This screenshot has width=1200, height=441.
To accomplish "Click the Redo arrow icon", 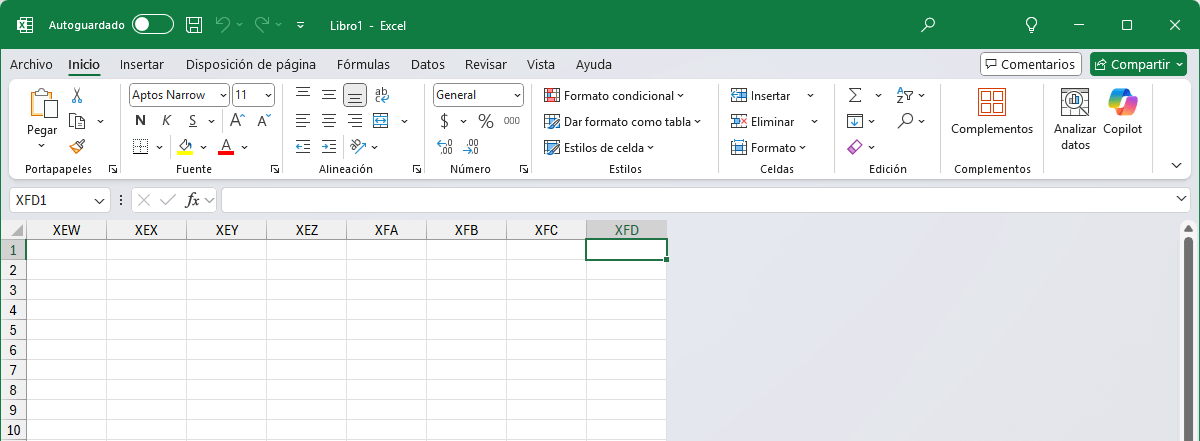I will pos(262,24).
